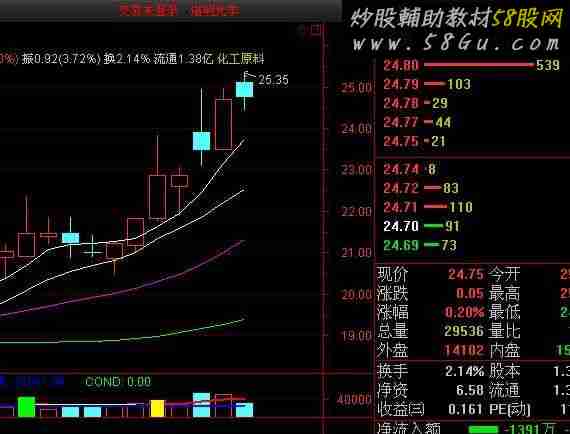
Task: Click the bright green volume bar
Action: click(27, 407)
